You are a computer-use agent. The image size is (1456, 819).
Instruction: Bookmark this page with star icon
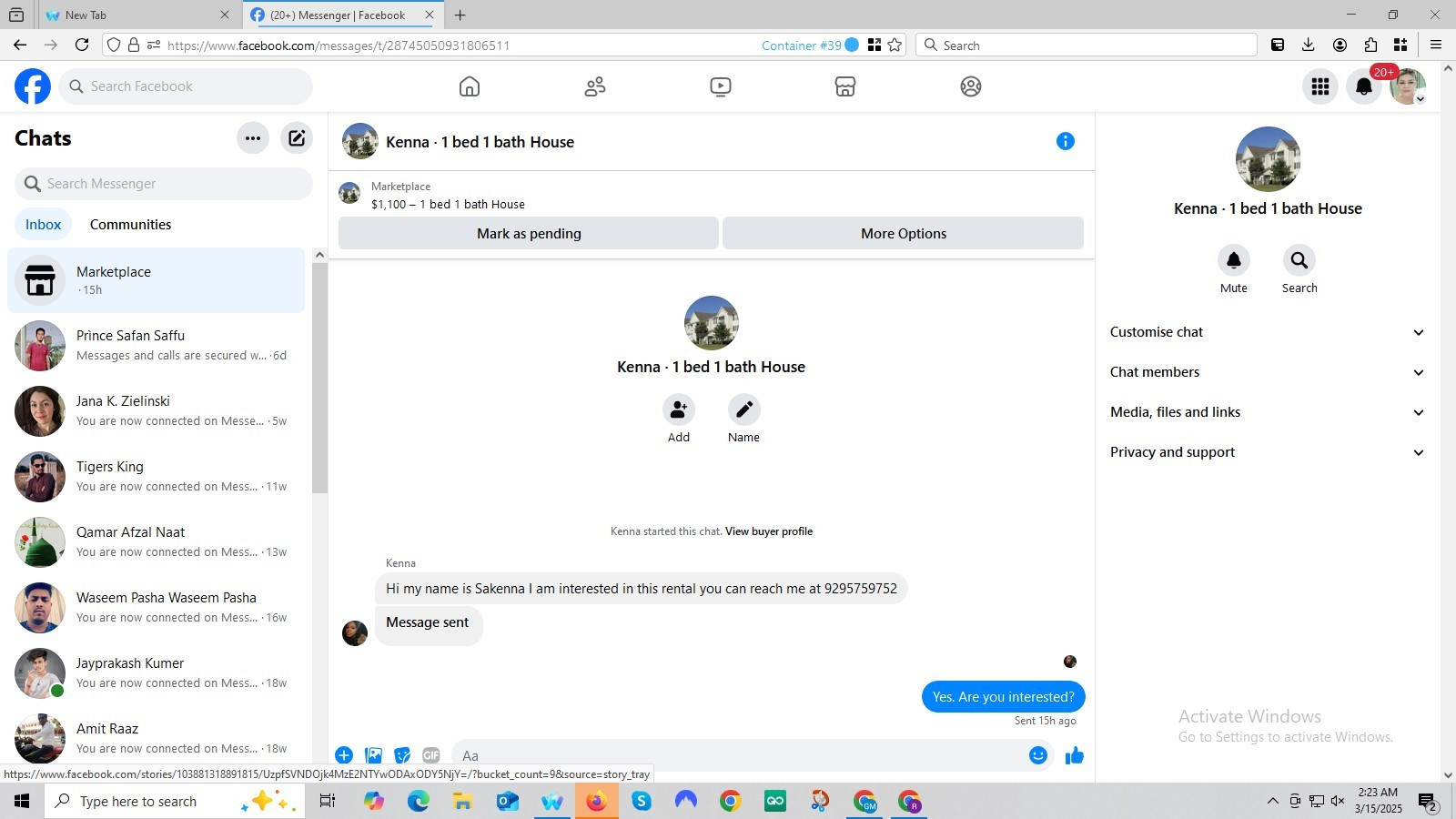coord(895,45)
